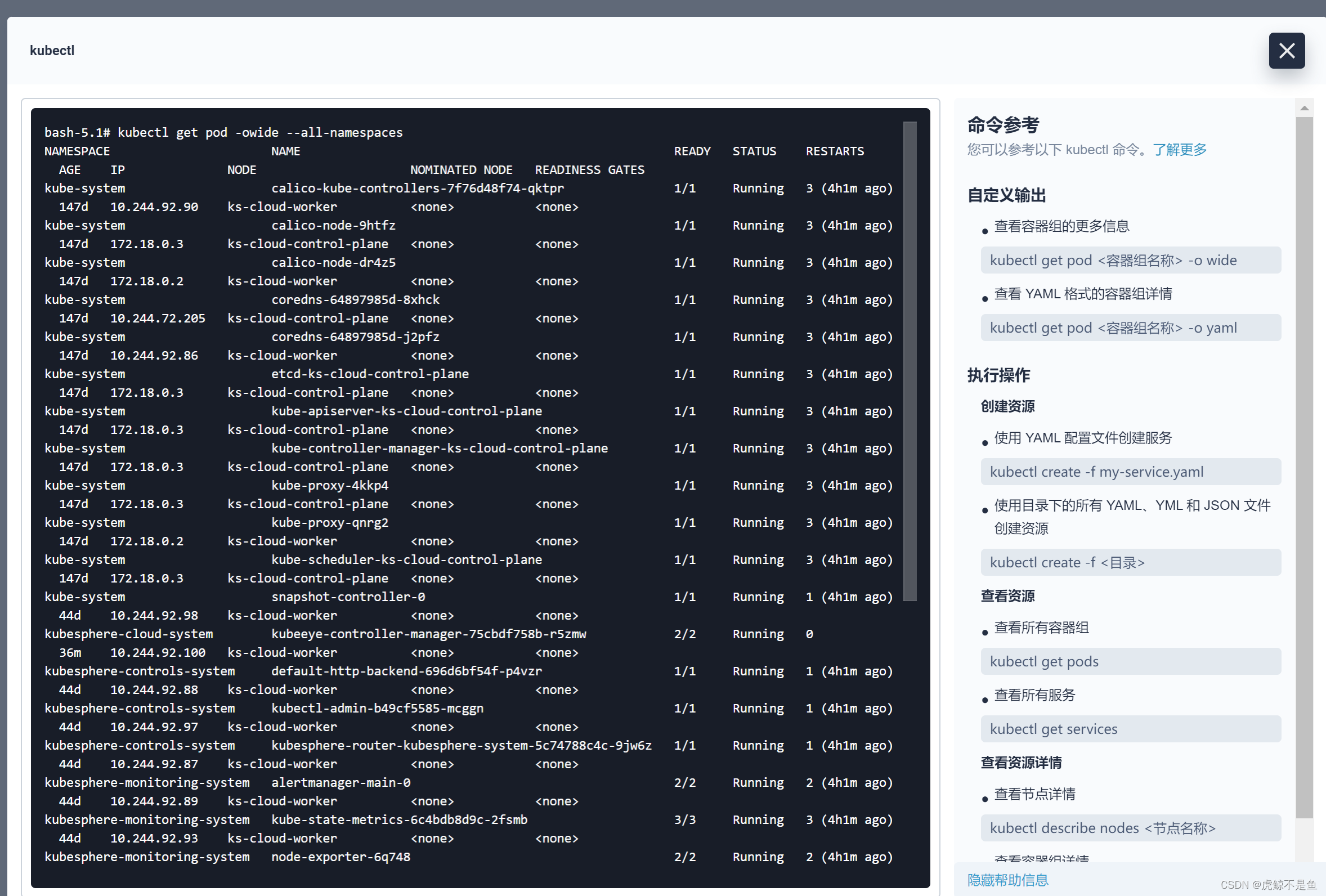Screen dimensions: 1326x896
Task: Click the pod name kube-scheduler-ks-cloud-control-plane
Action: 406,559
